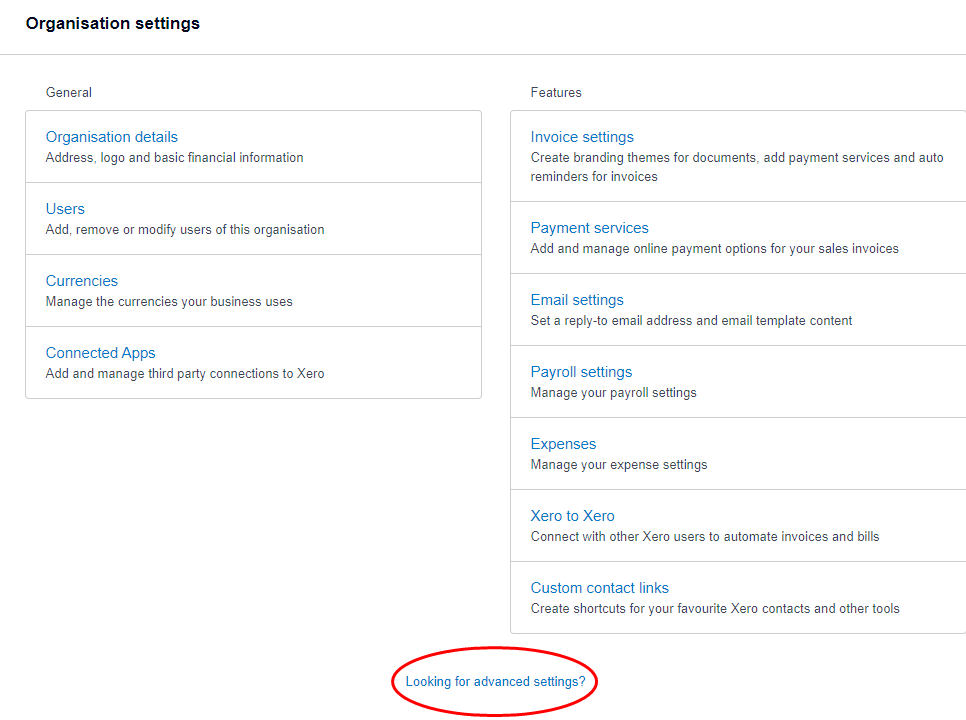Image resolution: width=966 pixels, height=720 pixels.
Task: Click 'Connect with other Xero users' description
Action: (x=705, y=537)
